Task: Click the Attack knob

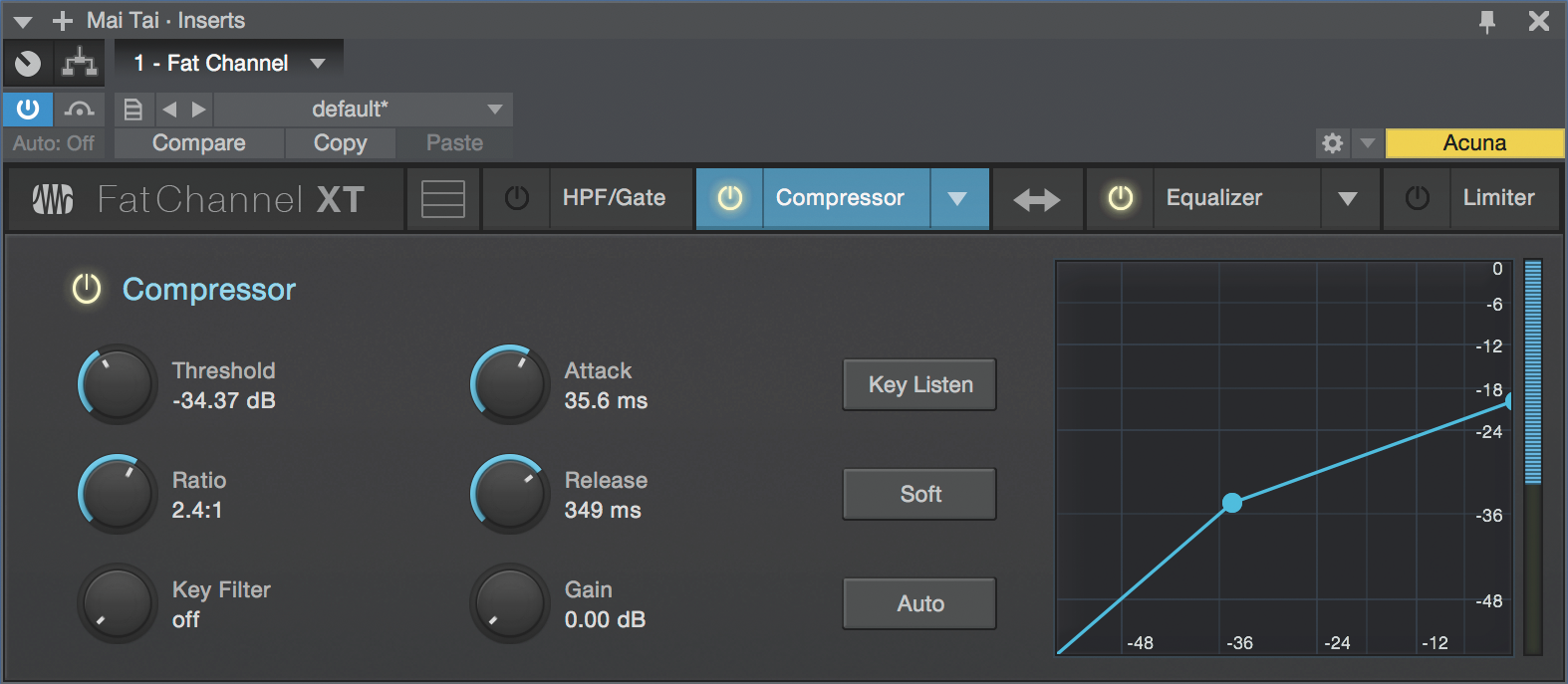Action: click(x=510, y=384)
